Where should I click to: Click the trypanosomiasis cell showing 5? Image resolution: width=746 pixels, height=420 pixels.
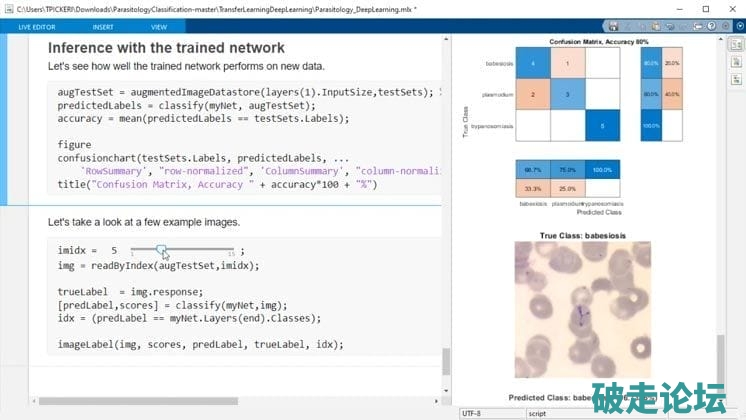[x=603, y=126]
